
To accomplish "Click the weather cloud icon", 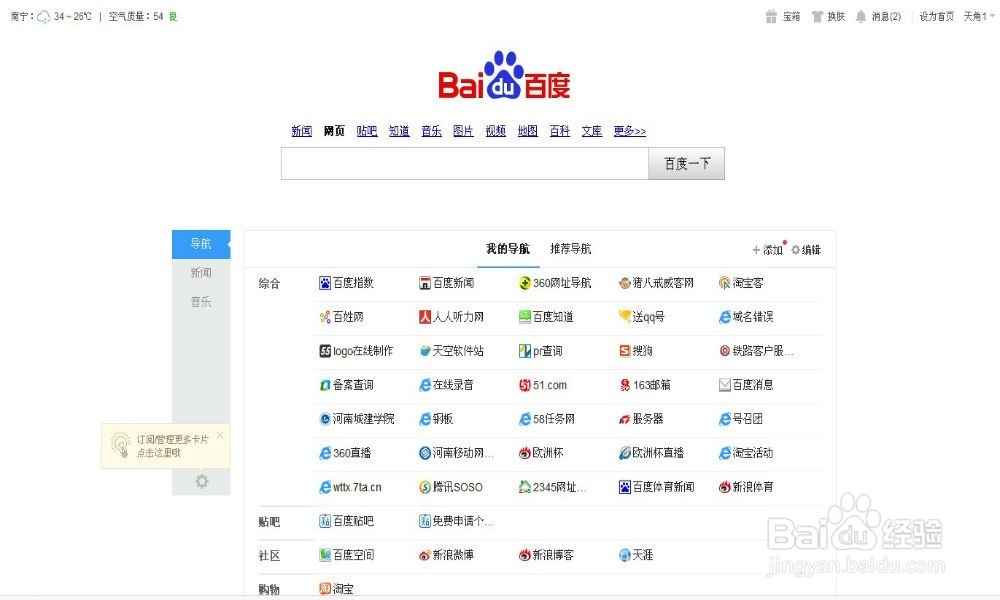I will click(x=43, y=17).
